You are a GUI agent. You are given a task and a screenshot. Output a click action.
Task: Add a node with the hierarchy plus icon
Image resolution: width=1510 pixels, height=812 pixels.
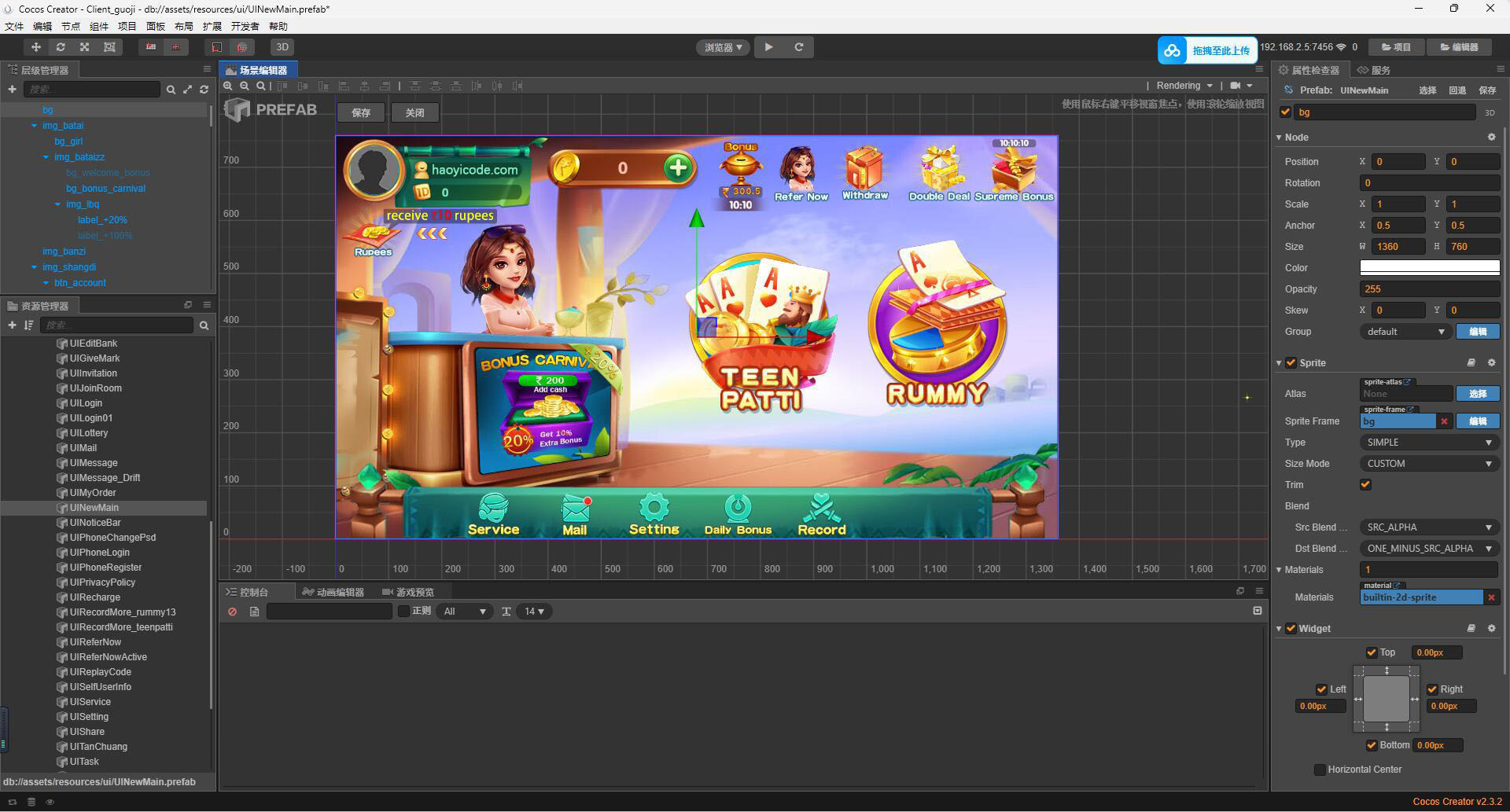coord(12,90)
